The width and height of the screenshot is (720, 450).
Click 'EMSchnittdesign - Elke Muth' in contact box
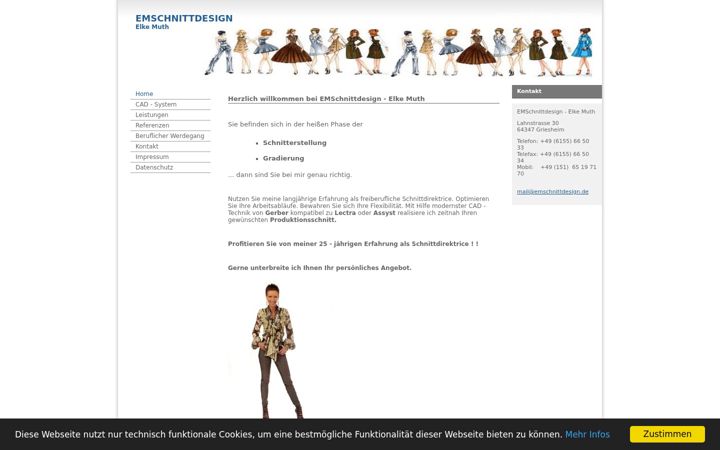tap(556, 112)
